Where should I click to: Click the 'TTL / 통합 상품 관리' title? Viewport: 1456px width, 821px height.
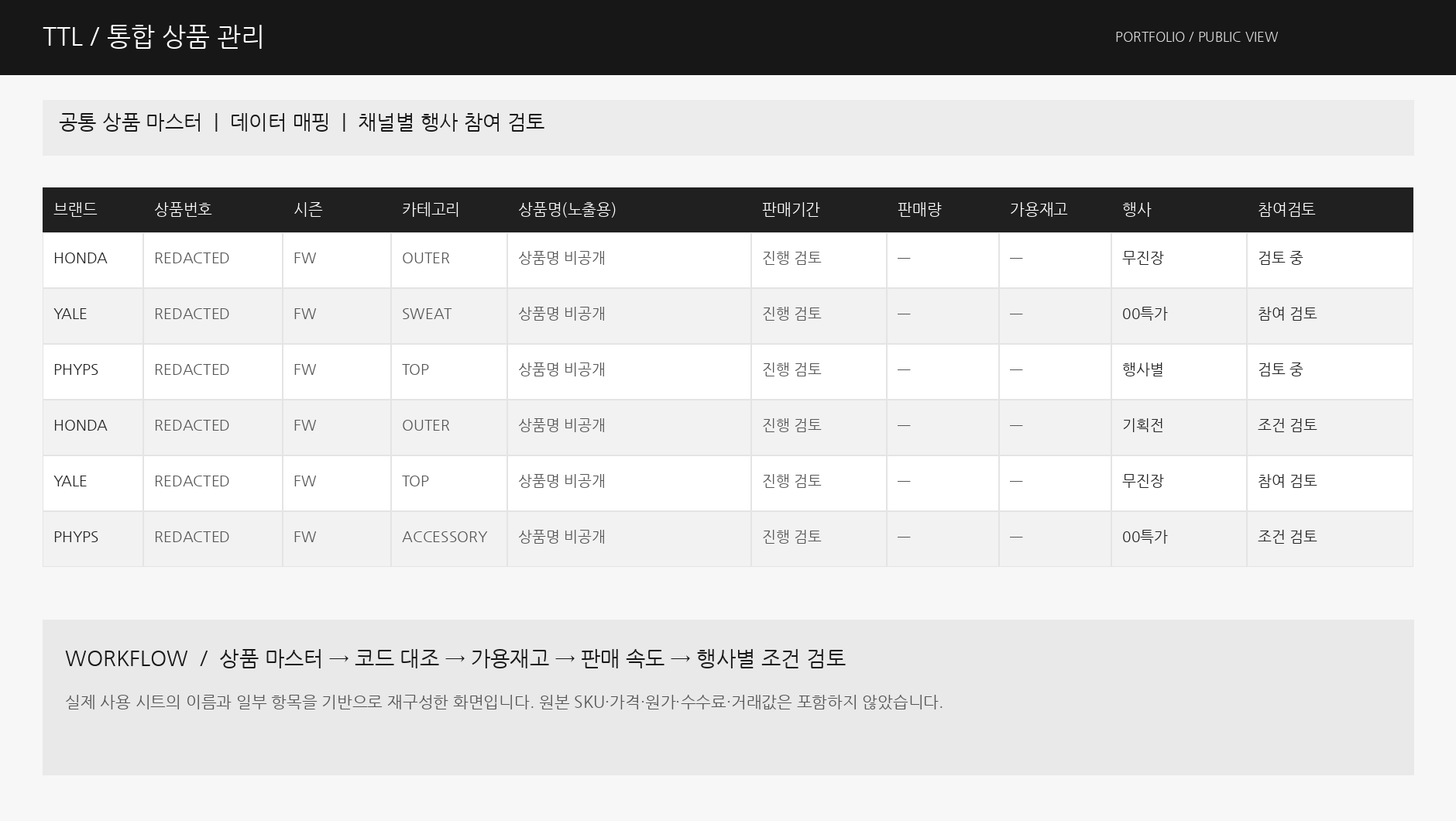153,36
